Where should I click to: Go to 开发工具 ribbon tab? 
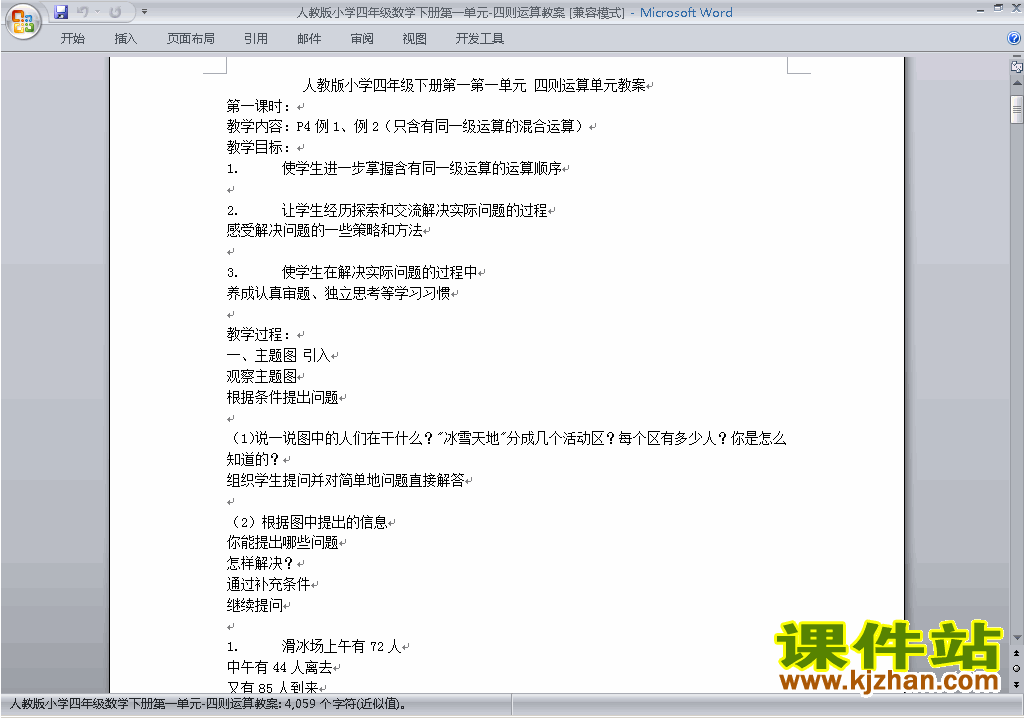[x=479, y=39]
